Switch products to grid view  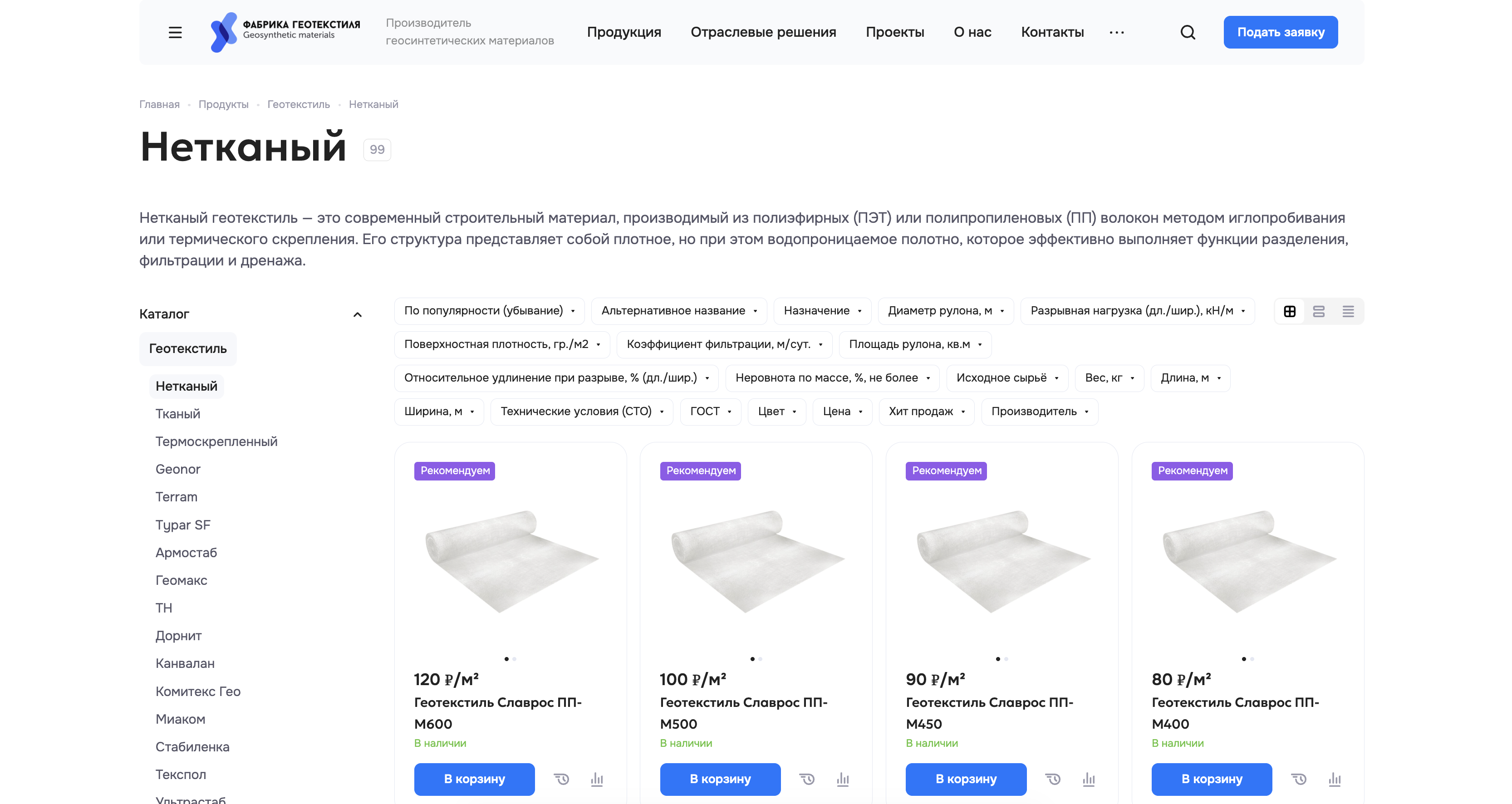1290,311
